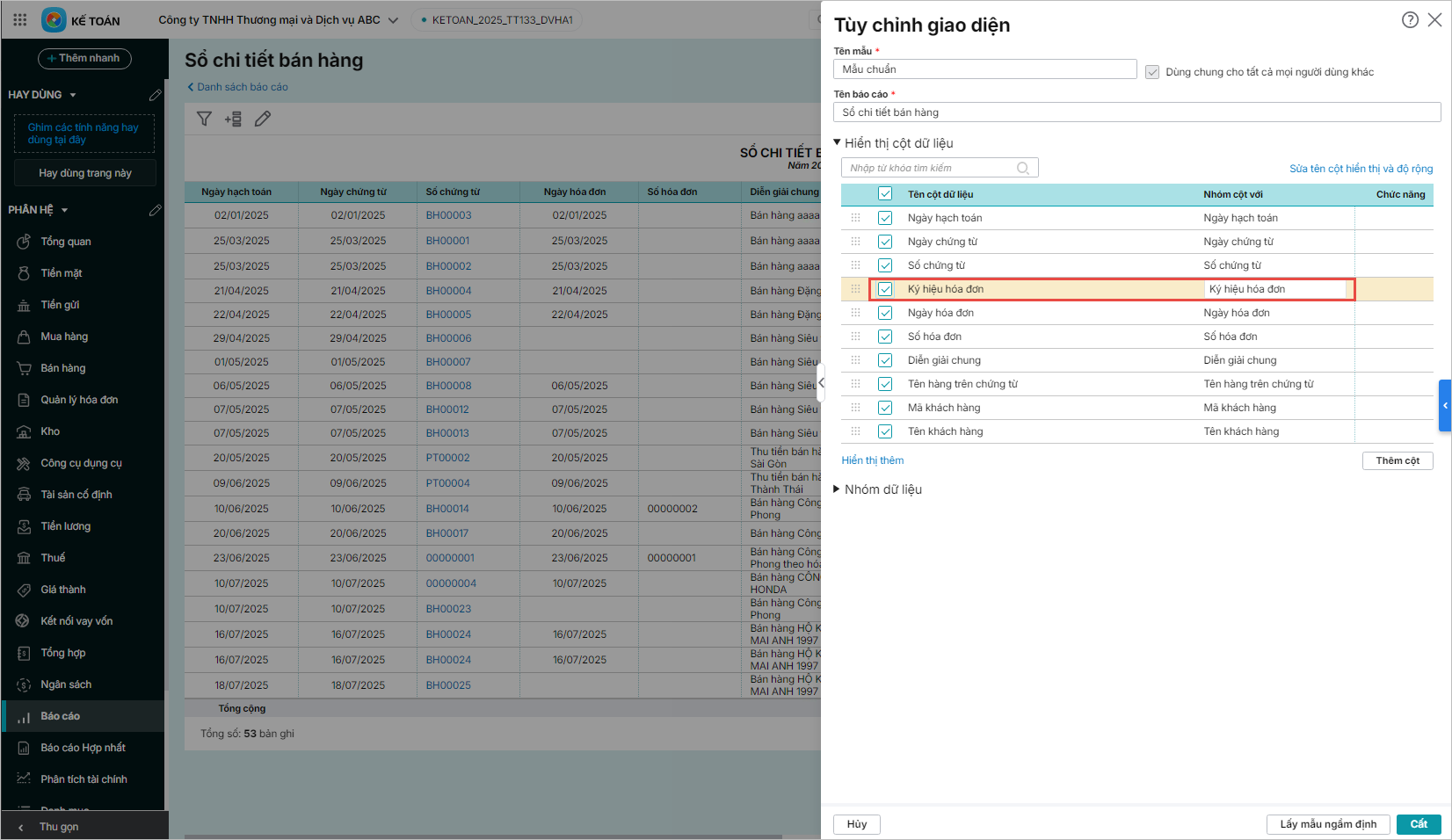Click the edit pencil beside HAY DÙNG
This screenshot has width=1452, height=840.
[156, 95]
